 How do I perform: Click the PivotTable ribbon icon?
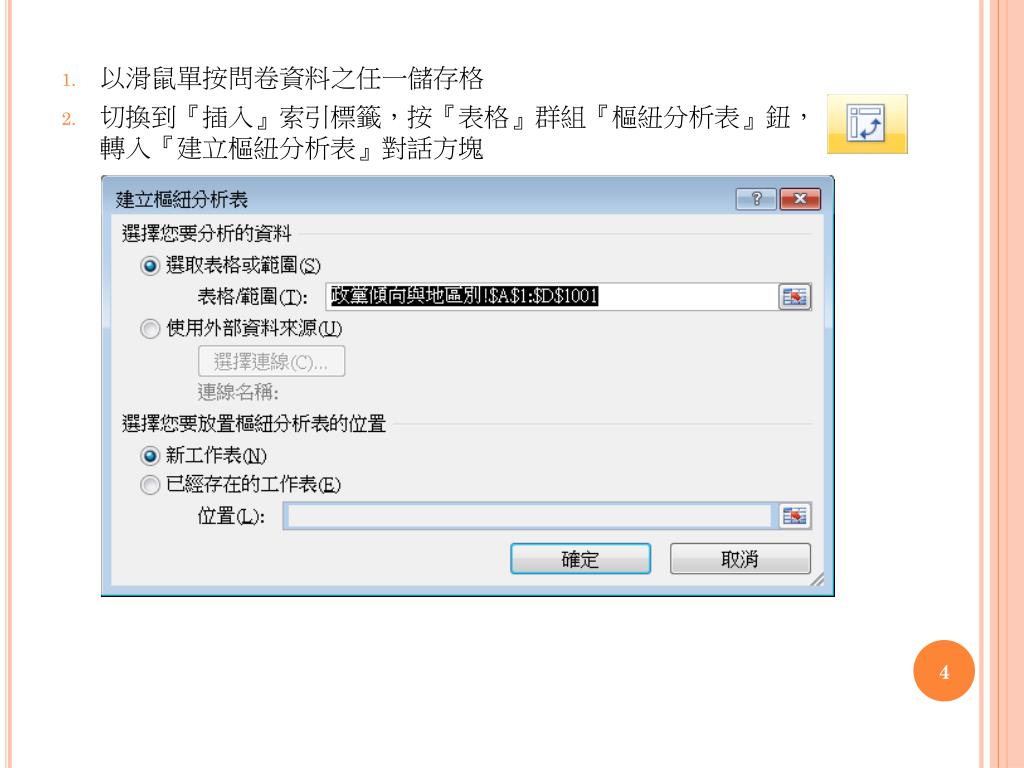pos(867,124)
